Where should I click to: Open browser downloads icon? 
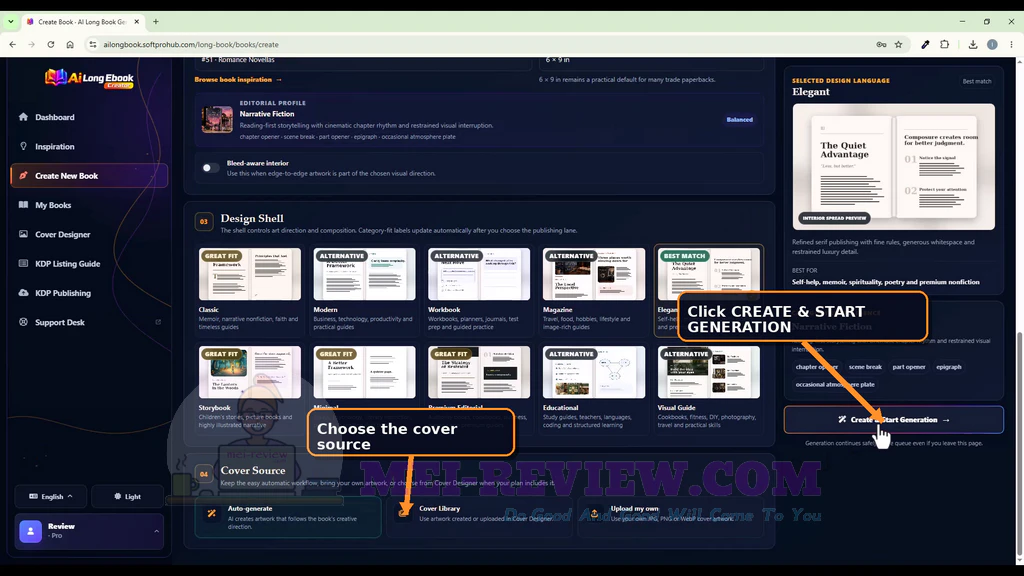click(972, 44)
